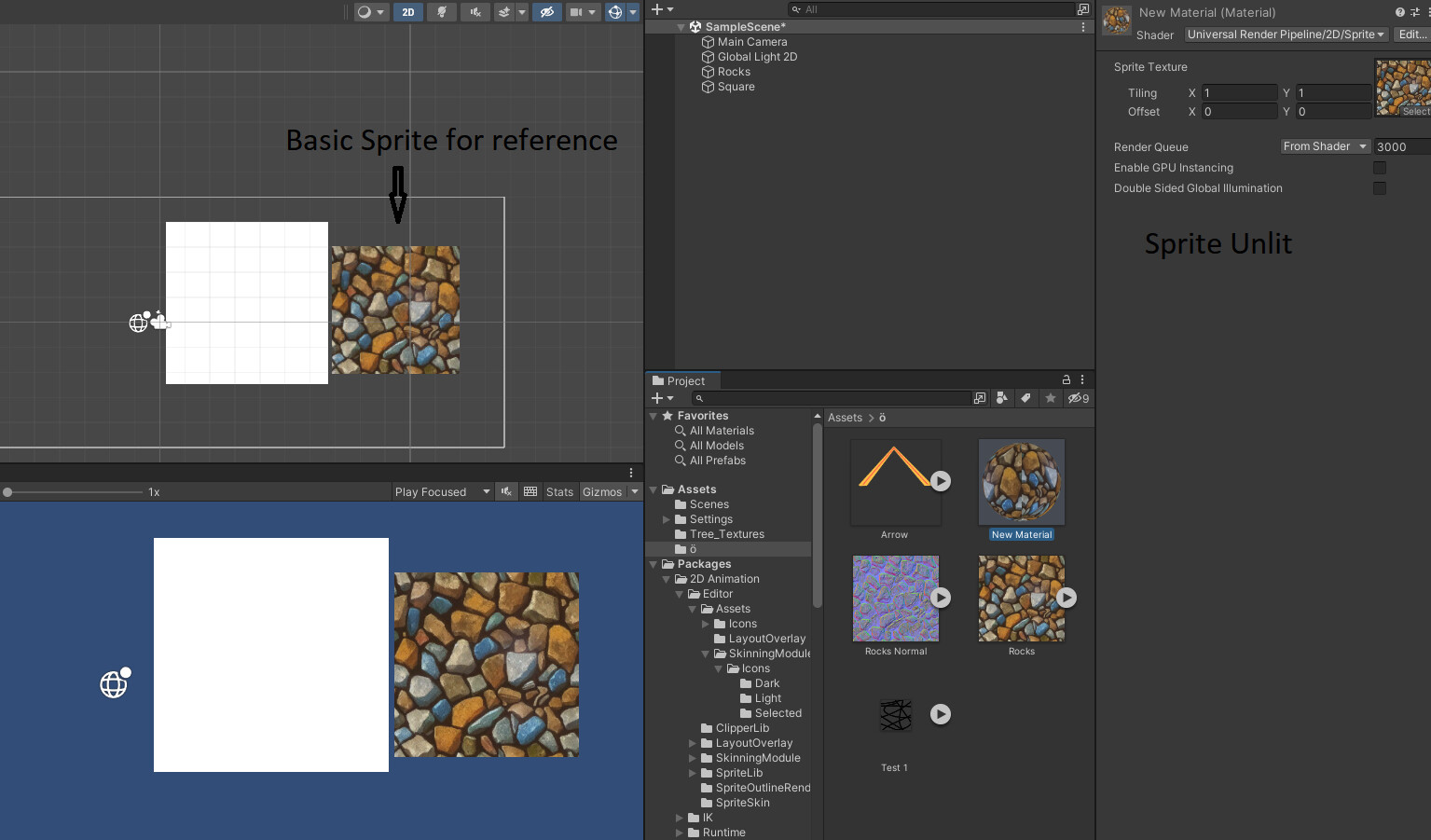The width and height of the screenshot is (1431, 840).
Task: Enable the GPU Instancing checkbox
Action: click(1379, 168)
